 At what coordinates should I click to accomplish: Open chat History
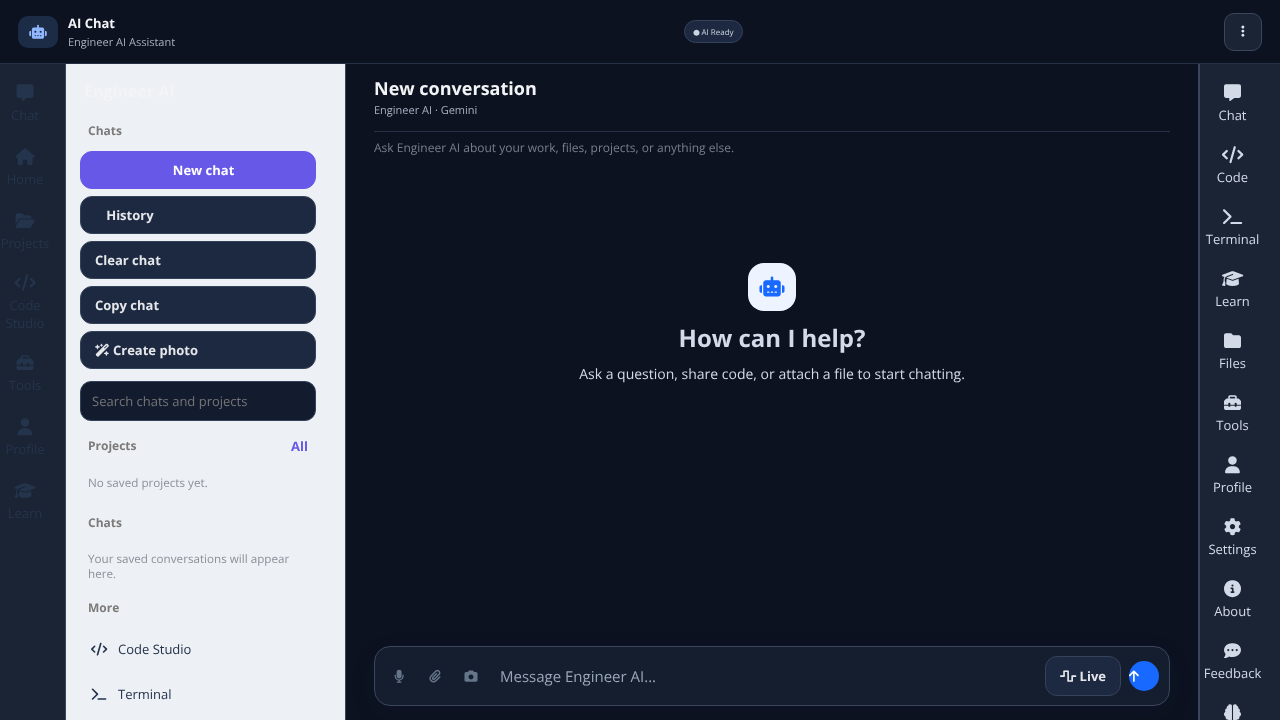point(198,215)
